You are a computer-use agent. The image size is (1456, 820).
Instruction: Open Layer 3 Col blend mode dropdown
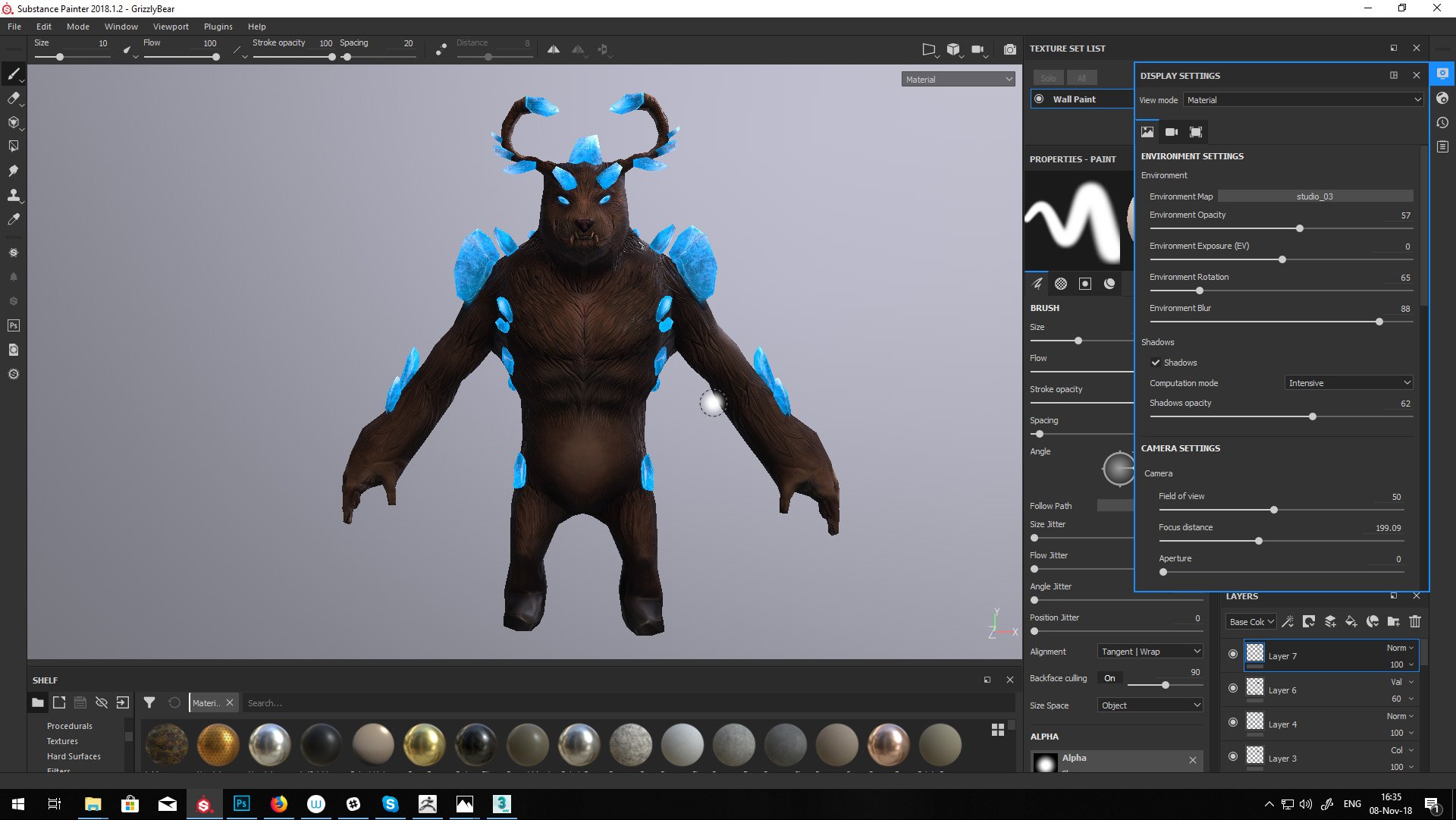coord(1401,750)
